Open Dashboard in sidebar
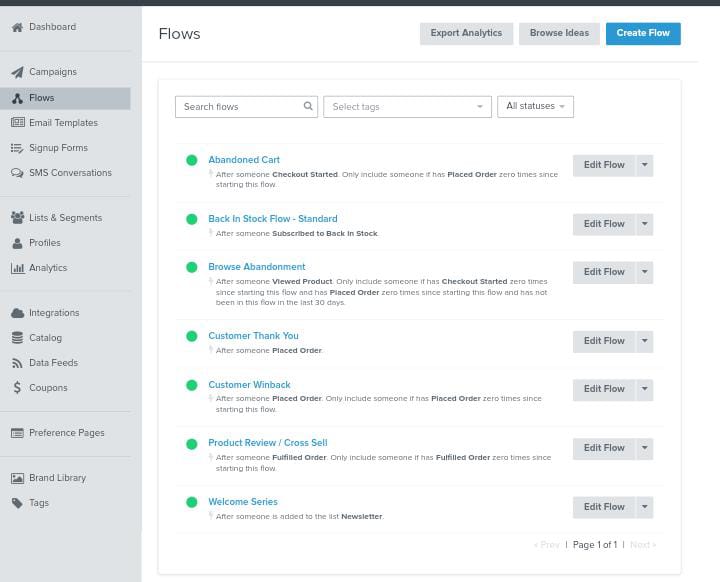The height and width of the screenshot is (582, 720). pyautogui.click(x=52, y=27)
